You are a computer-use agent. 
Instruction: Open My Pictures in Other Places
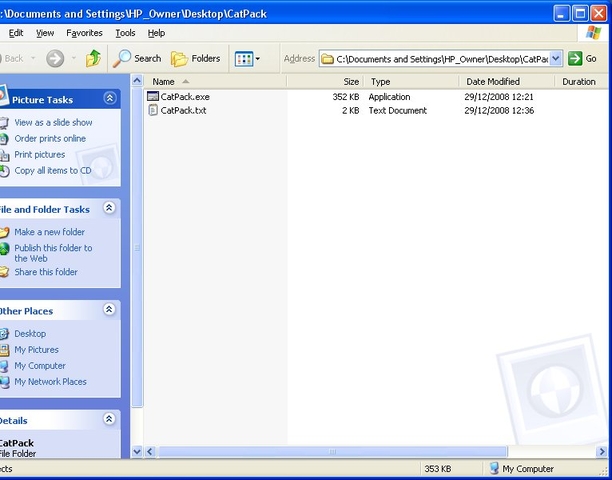[36, 350]
